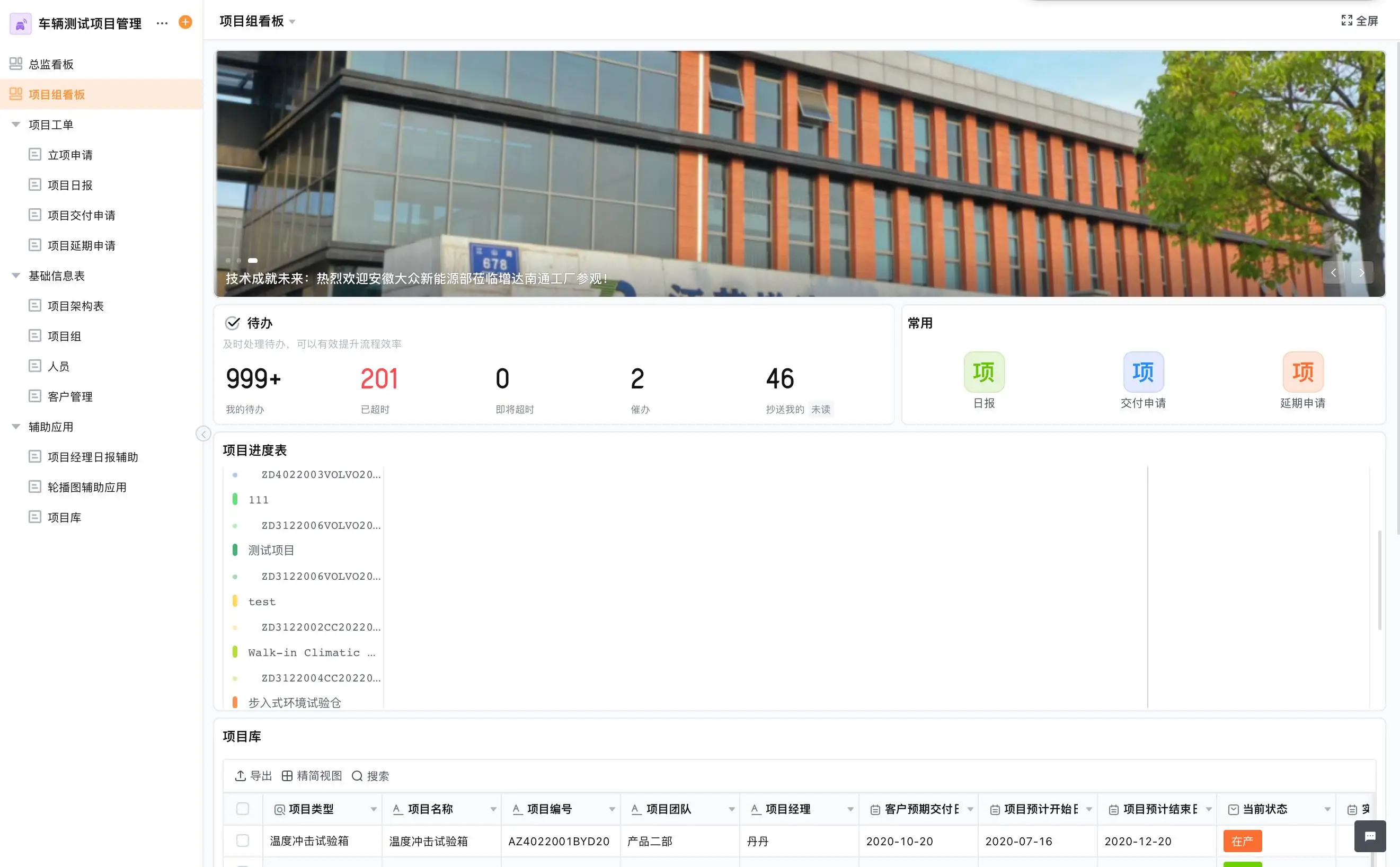
Task: Open the three-dot more options menu
Action: coord(162,23)
